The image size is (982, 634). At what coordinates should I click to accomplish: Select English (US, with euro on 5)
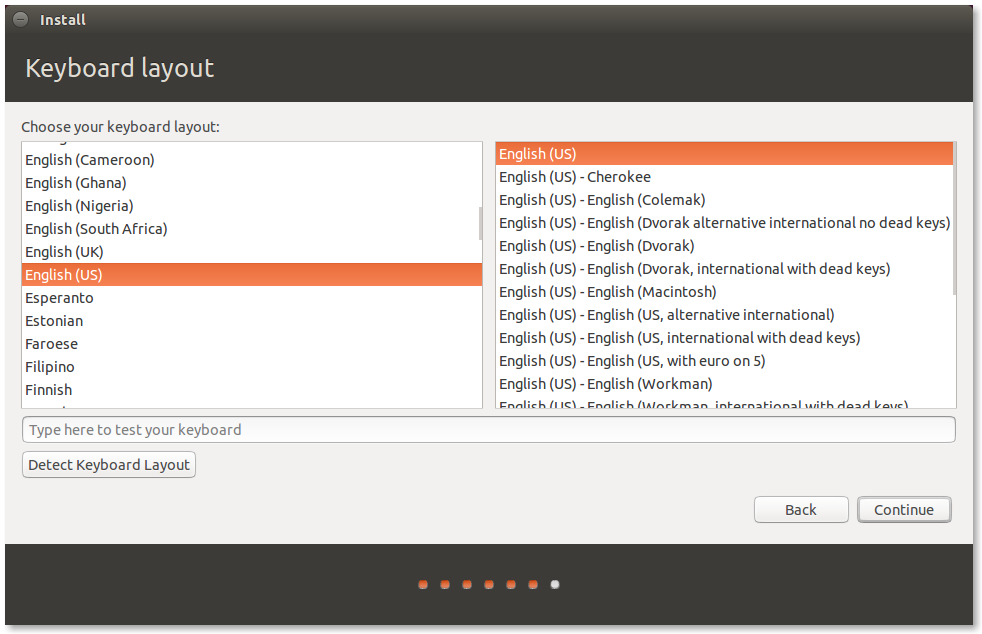(724, 361)
